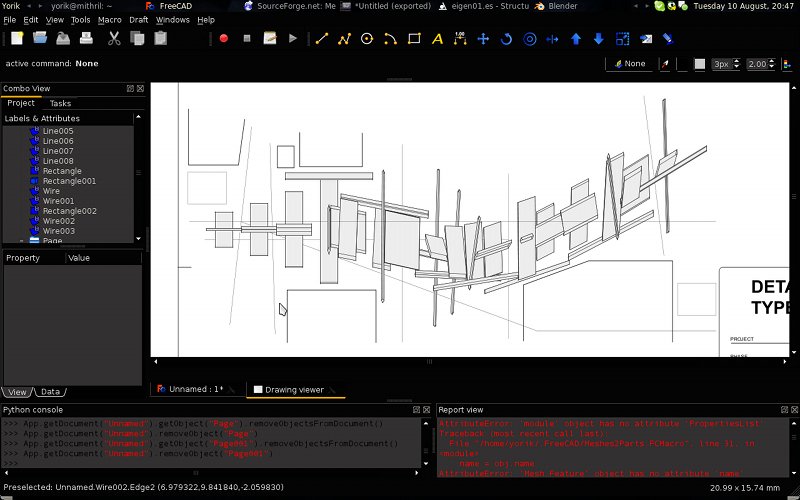This screenshot has width=800, height=500.
Task: Paste from clipboard using the Paste icon
Action: coord(160,38)
